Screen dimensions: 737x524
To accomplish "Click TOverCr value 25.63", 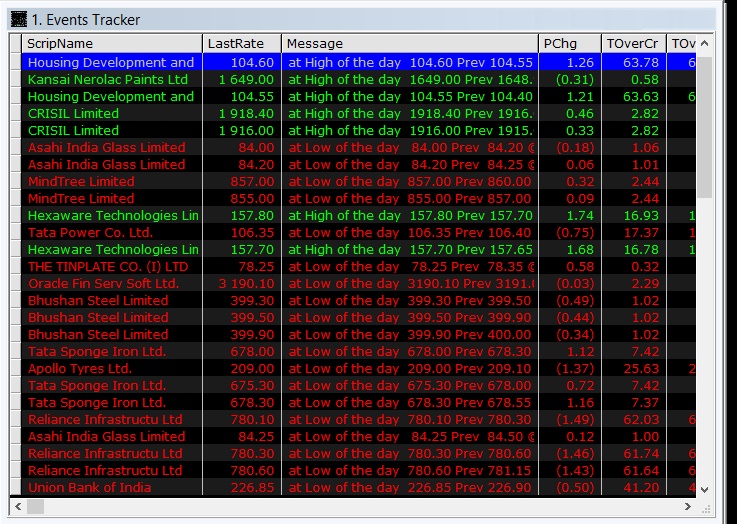I will [641, 368].
